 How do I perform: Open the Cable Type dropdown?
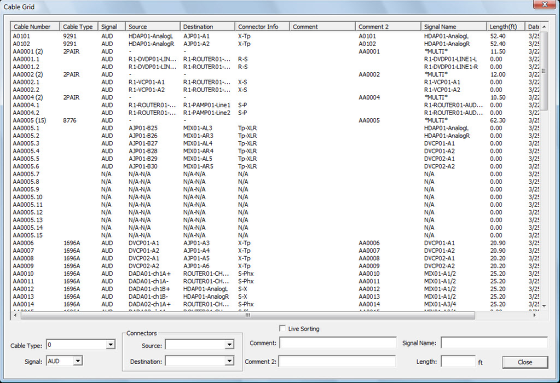click(x=110, y=345)
